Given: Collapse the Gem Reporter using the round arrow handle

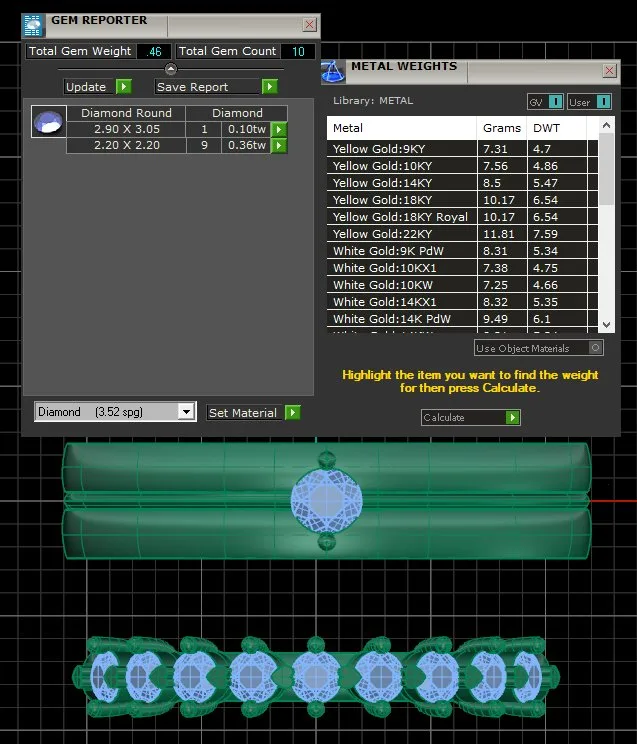Looking at the screenshot, I should point(171,69).
